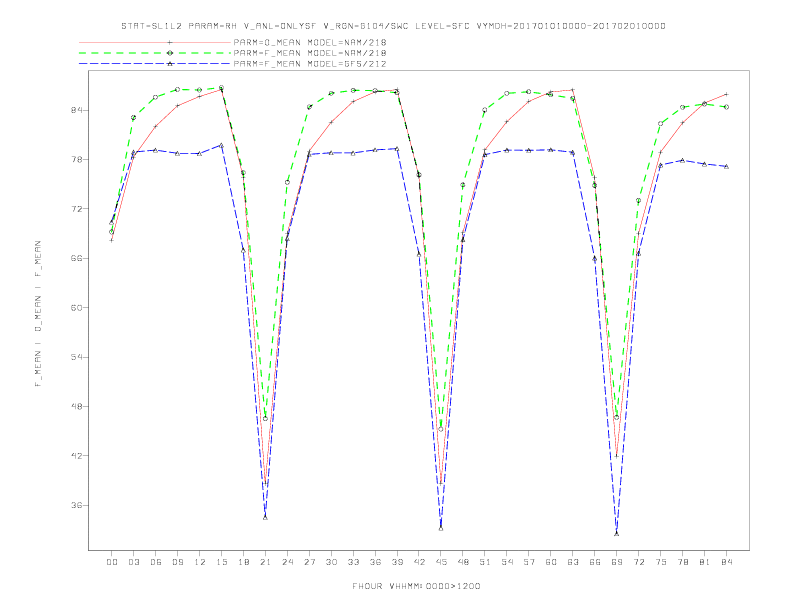Click x-axis tick label 39
This screenshot has width=792, height=612.
click(x=397, y=562)
